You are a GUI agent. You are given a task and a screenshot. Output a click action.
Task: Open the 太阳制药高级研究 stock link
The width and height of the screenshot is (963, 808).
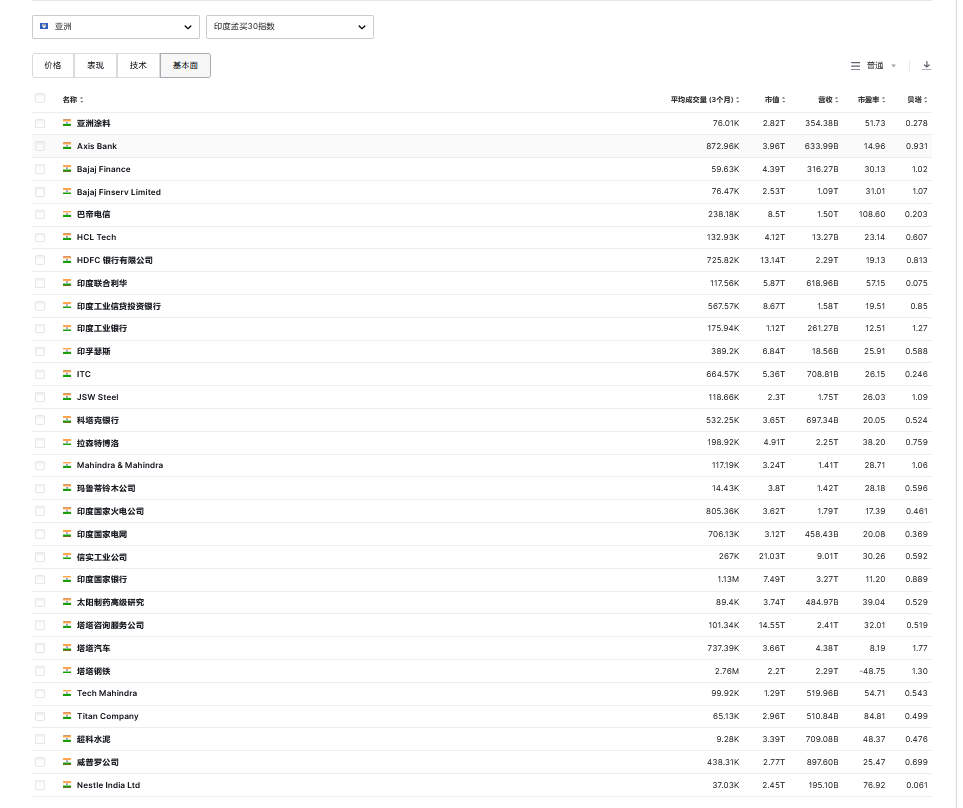click(x=110, y=602)
